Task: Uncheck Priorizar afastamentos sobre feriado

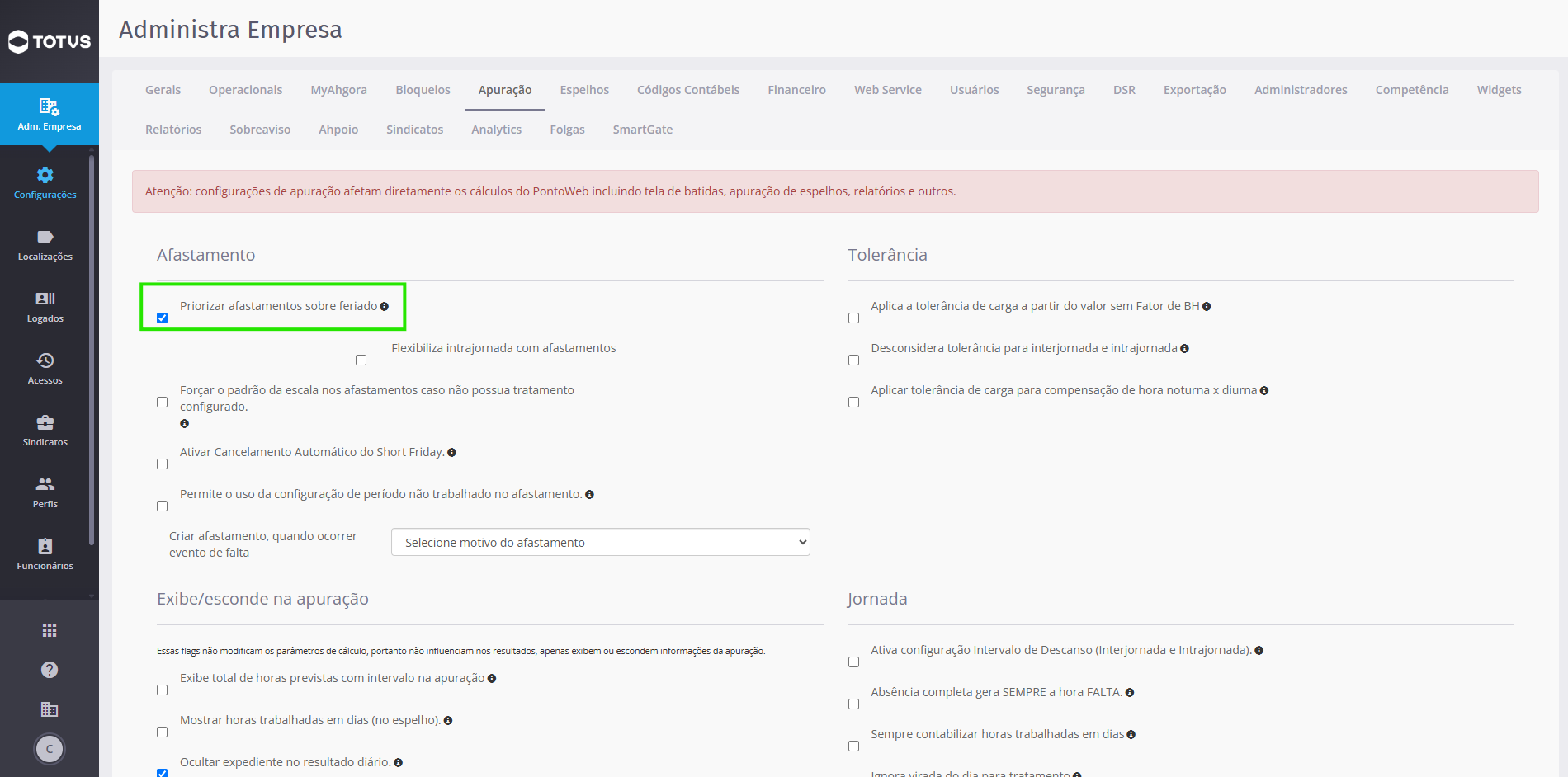Action: tap(163, 318)
